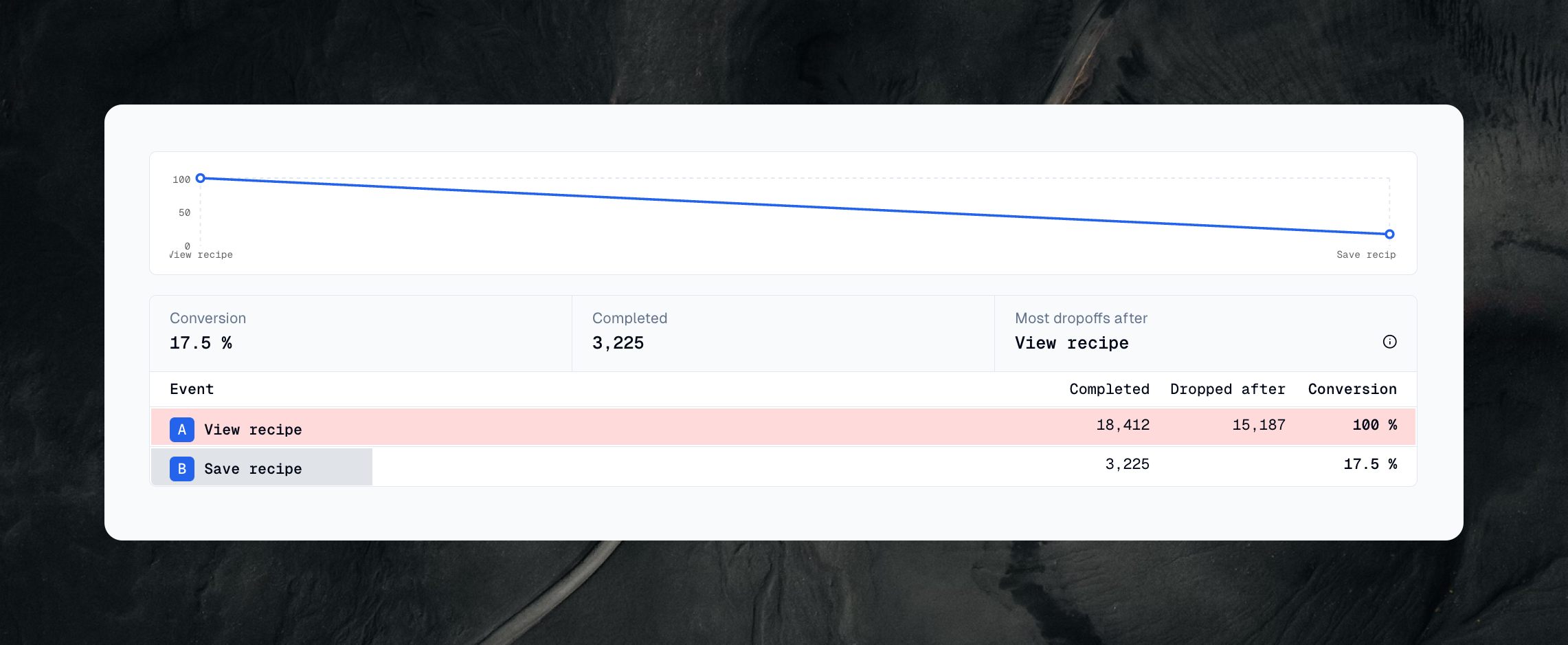Click the View recipe event row label
Viewport: 1568px width, 645px height.
[253, 430]
